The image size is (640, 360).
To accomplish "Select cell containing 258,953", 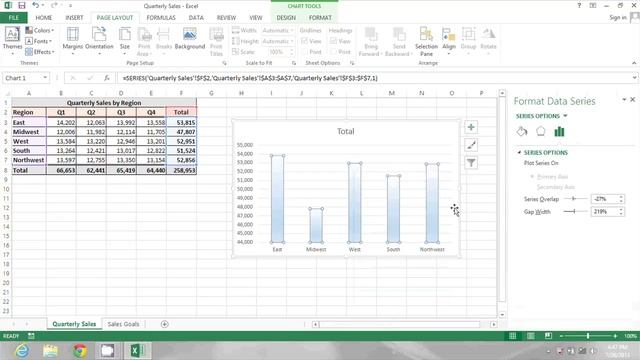I will point(182,170).
